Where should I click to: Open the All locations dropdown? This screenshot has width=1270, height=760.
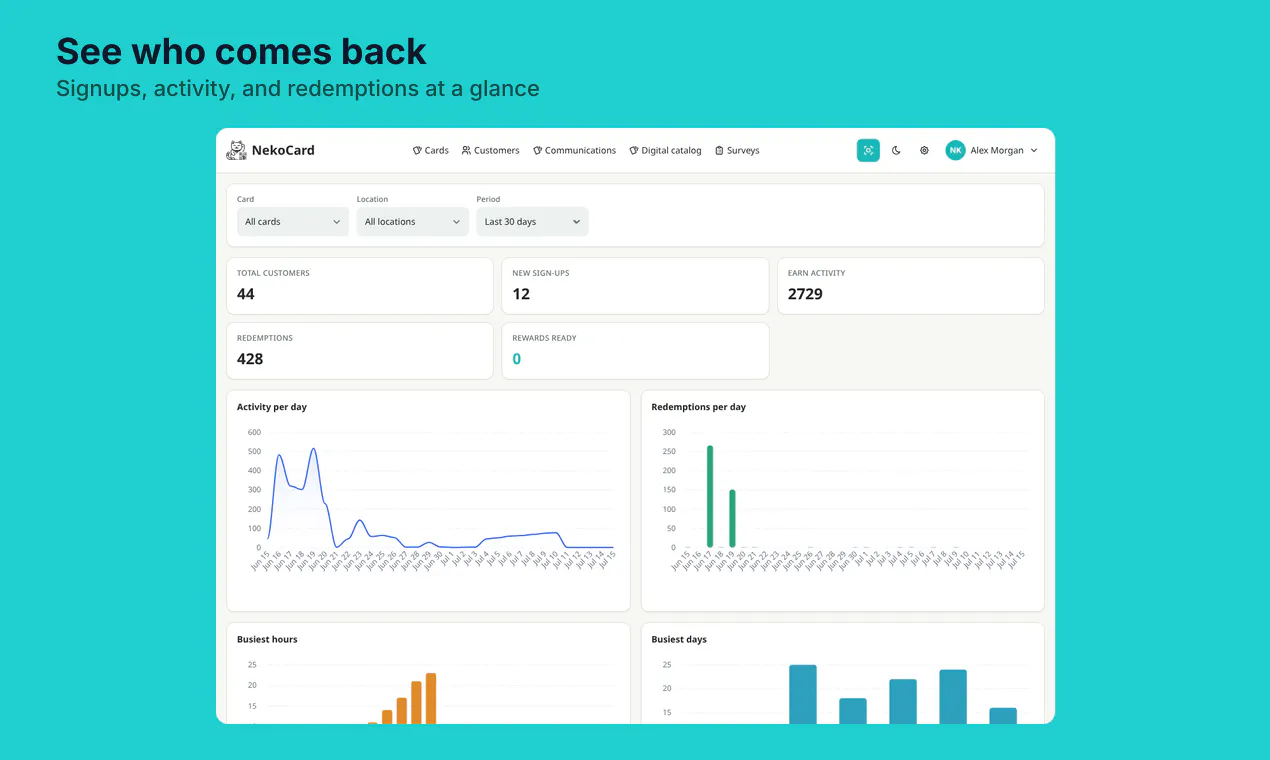(413, 222)
